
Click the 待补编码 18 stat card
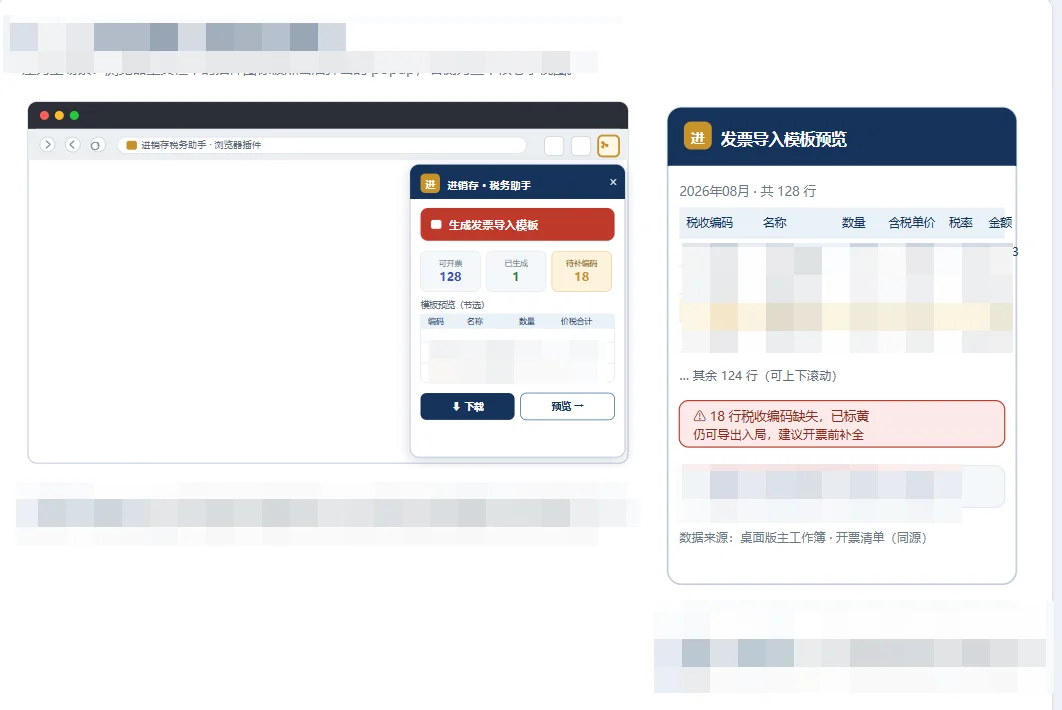click(x=582, y=271)
